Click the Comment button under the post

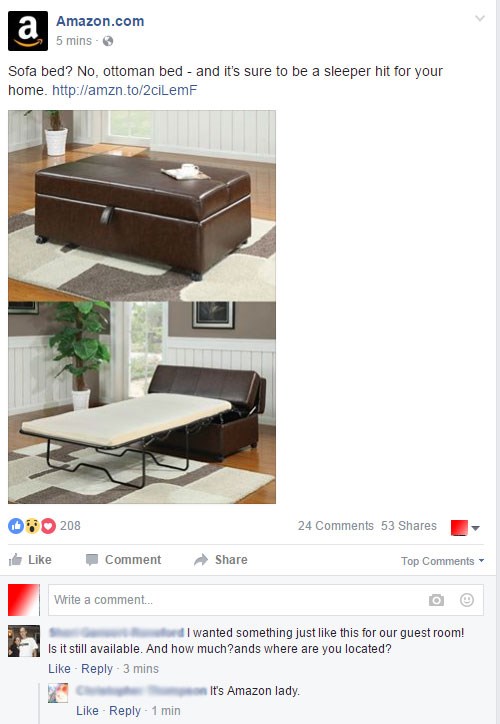123,560
